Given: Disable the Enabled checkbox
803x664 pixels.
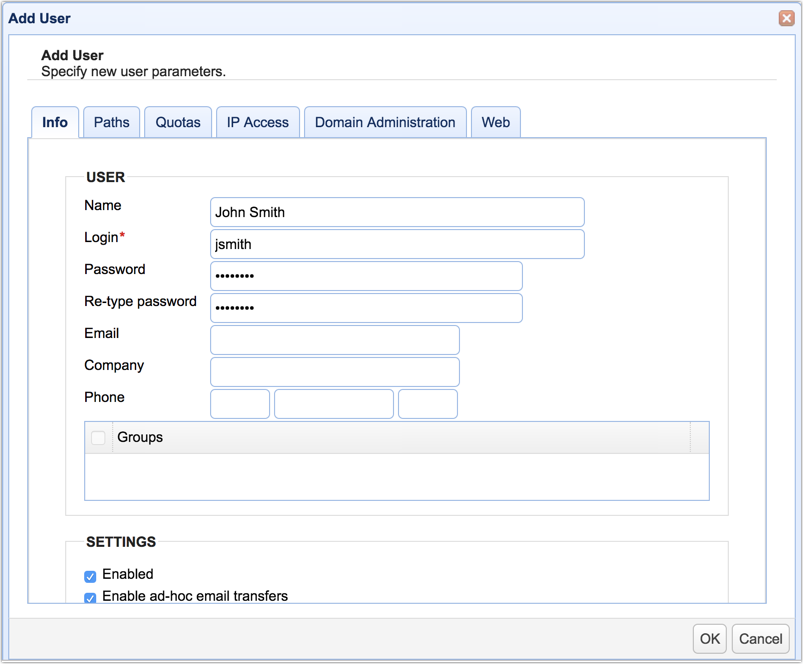Looking at the screenshot, I should [90, 575].
